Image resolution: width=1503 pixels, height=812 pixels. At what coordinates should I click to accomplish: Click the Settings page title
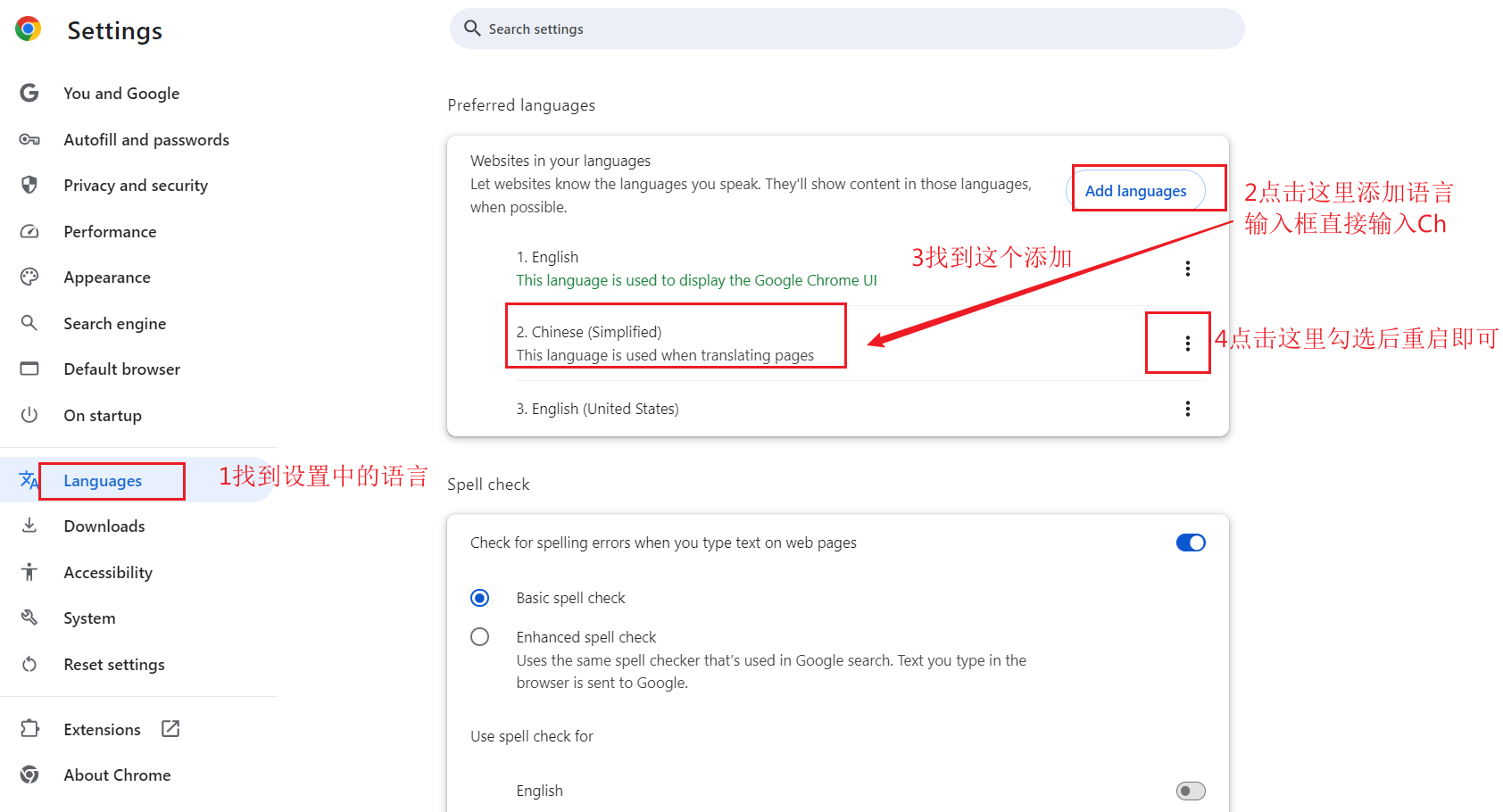coord(114,30)
